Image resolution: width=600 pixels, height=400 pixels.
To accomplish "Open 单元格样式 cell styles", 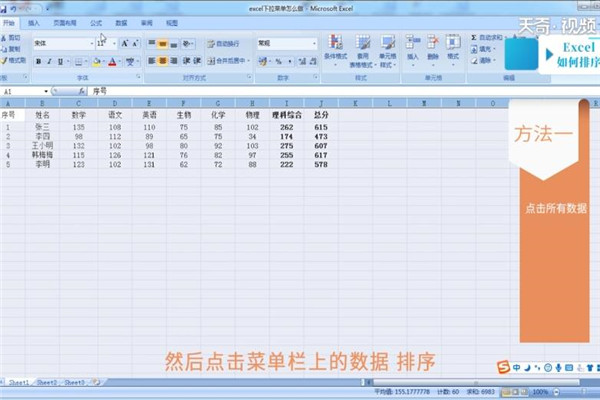I will (387, 51).
